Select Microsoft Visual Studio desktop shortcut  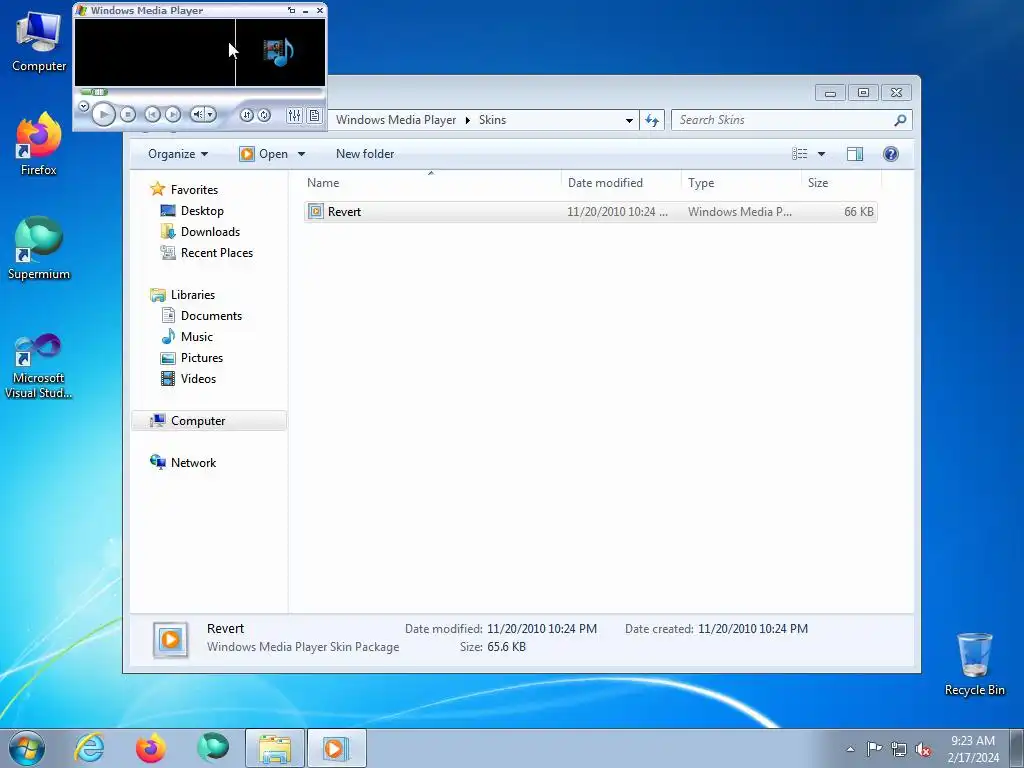click(x=39, y=366)
